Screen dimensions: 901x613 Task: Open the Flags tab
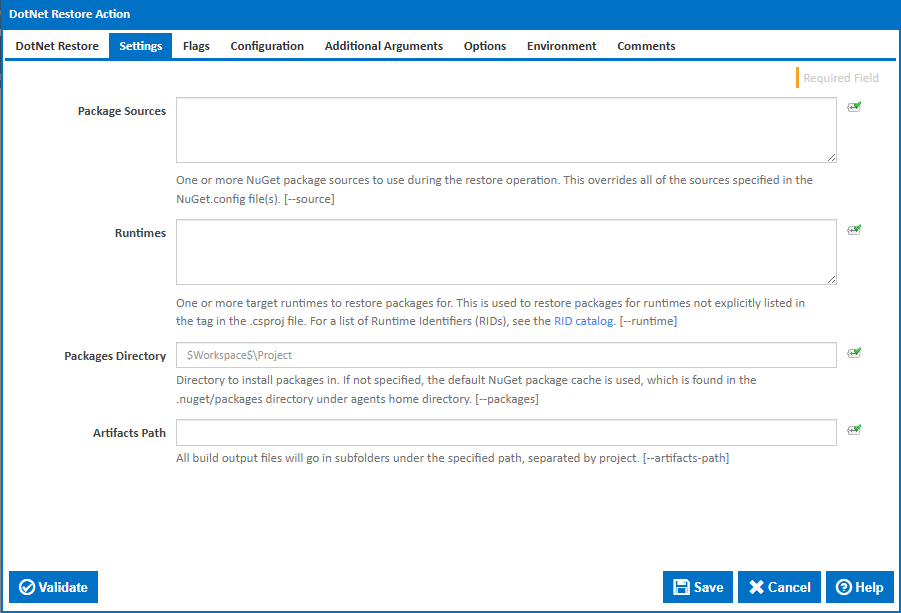coord(196,45)
